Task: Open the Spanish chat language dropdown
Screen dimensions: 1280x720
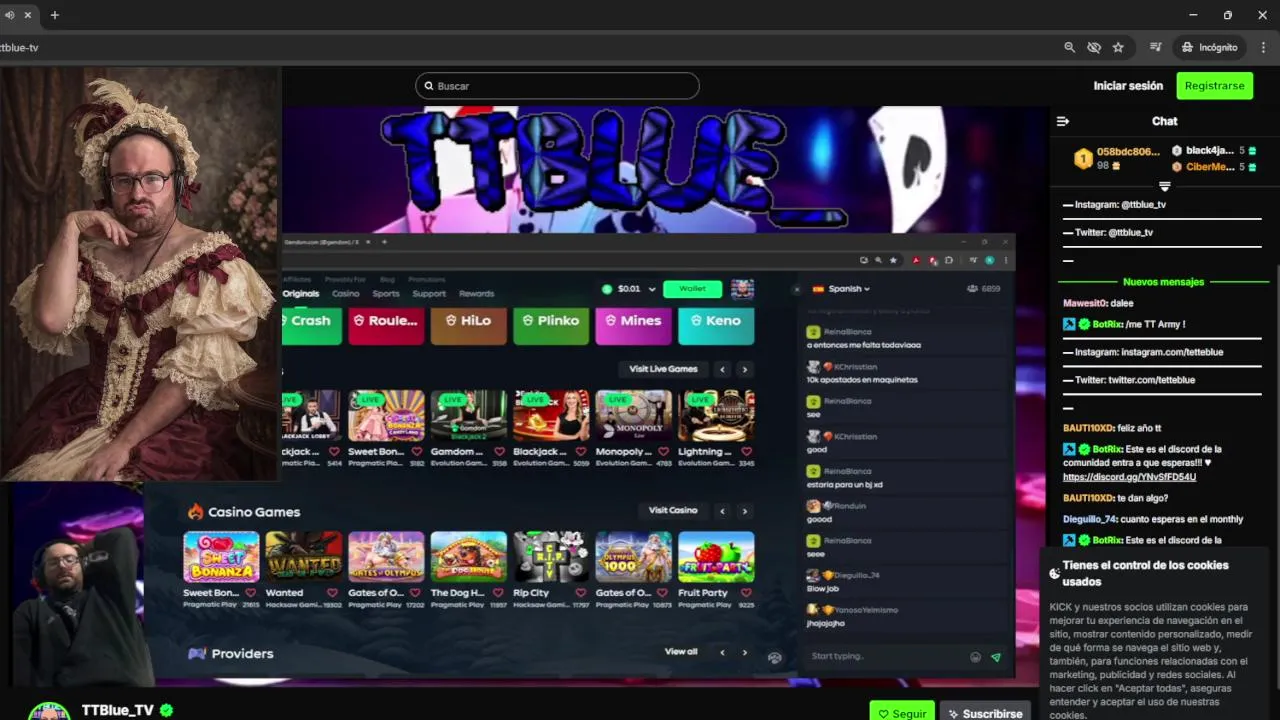Action: pos(841,289)
